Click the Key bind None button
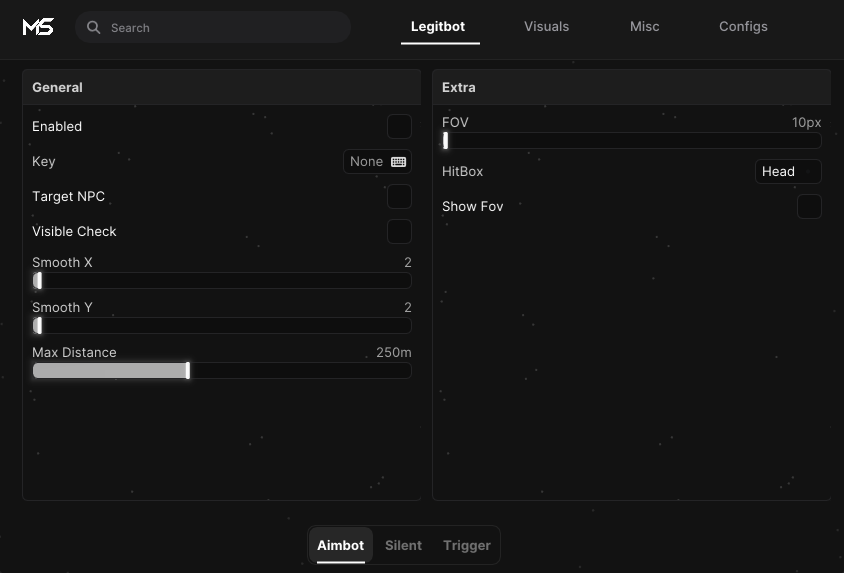 pyautogui.click(x=377, y=161)
